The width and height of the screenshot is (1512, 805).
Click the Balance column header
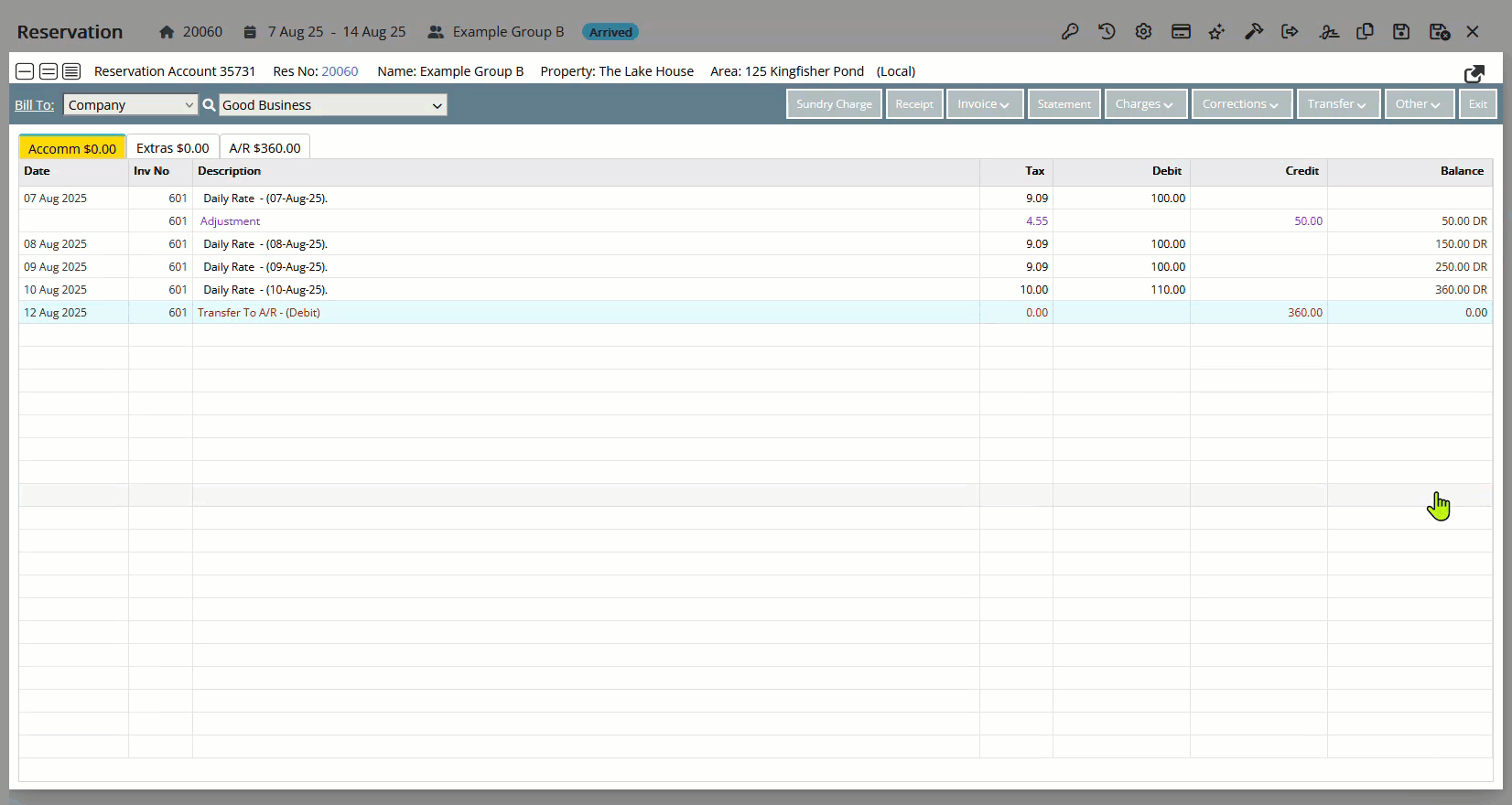click(x=1409, y=171)
